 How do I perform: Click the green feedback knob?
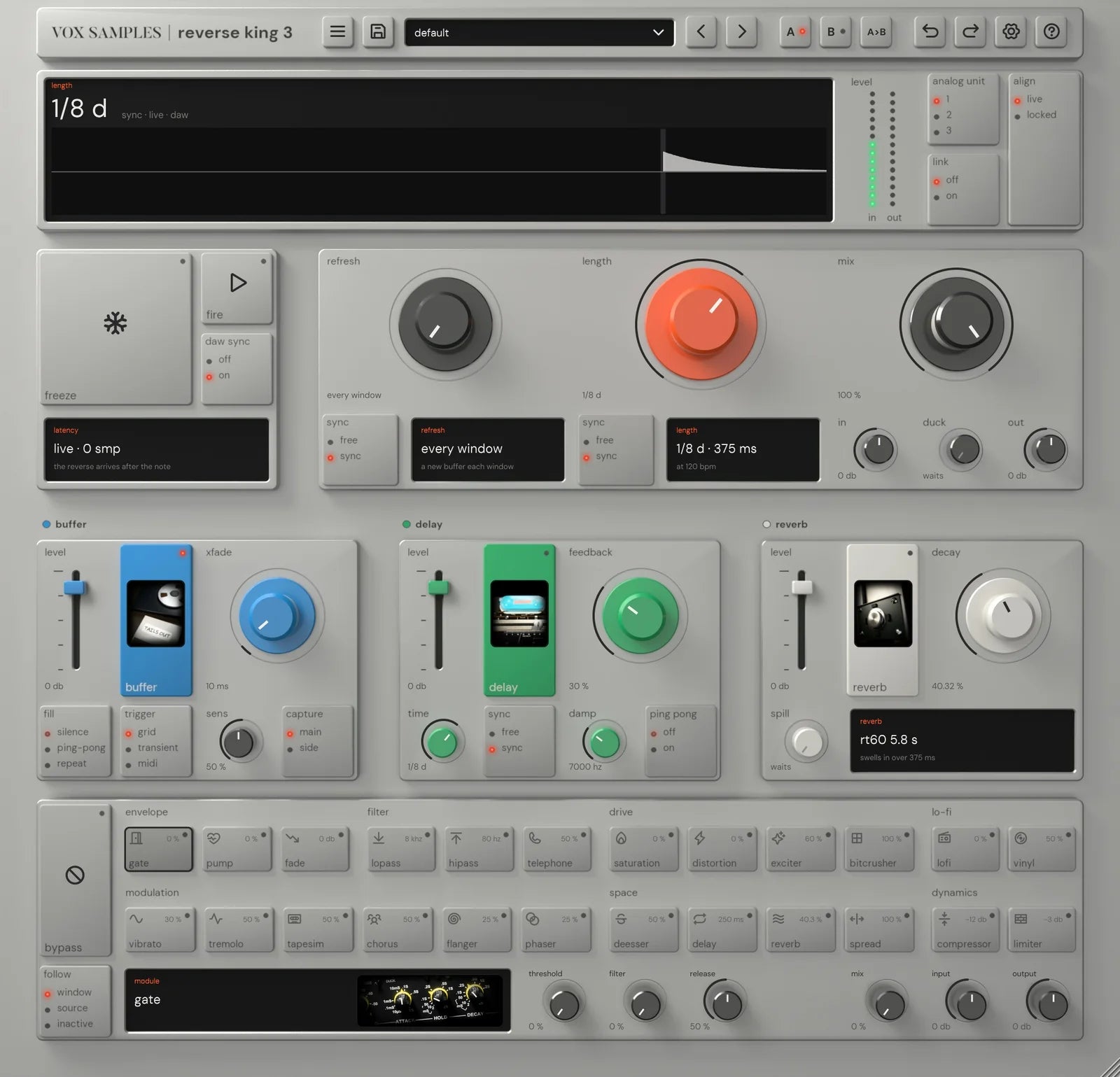[x=640, y=617]
